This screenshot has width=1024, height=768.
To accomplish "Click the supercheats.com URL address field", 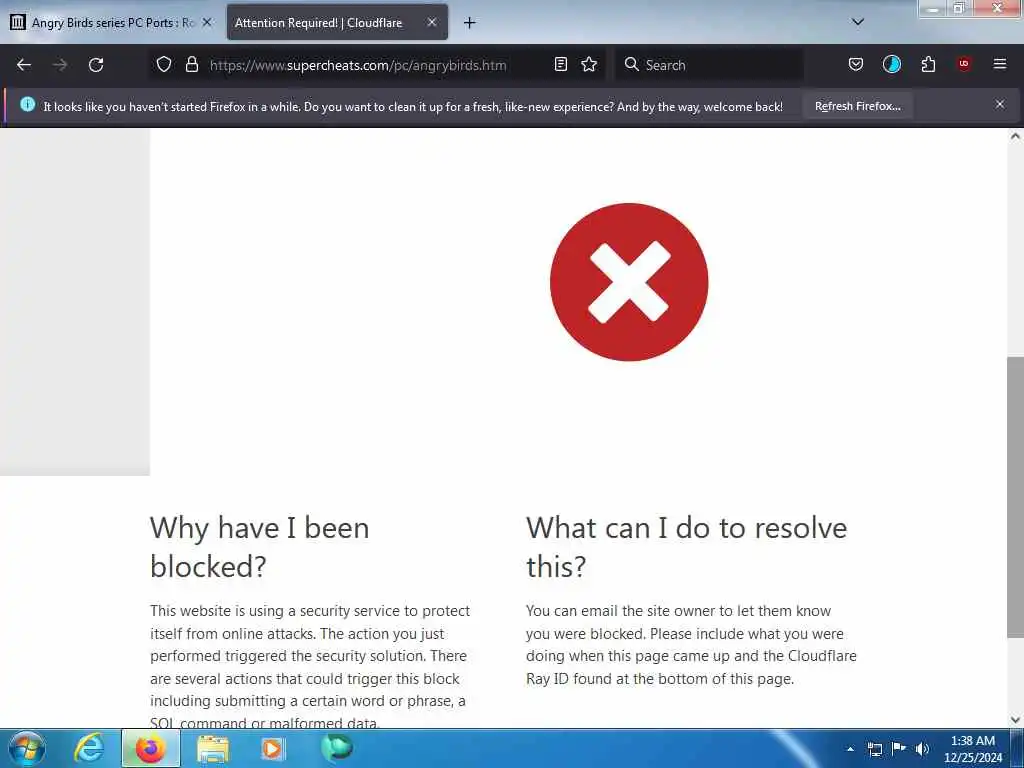I will 358,65.
